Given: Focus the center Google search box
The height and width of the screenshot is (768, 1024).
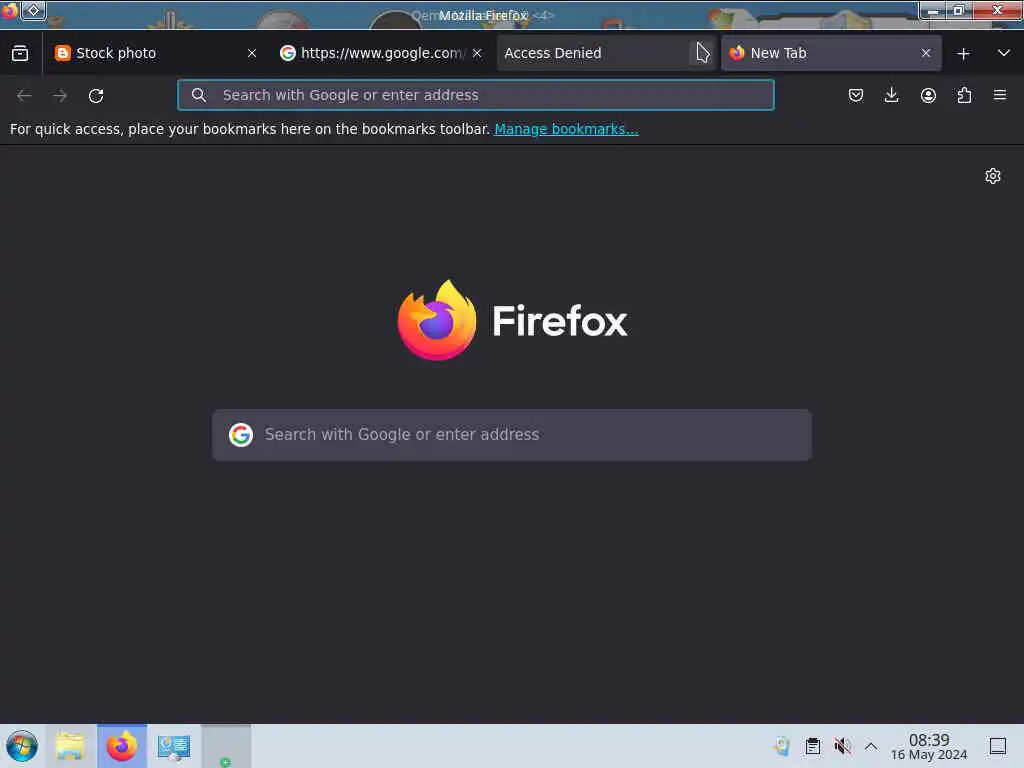Looking at the screenshot, I should 512,435.
